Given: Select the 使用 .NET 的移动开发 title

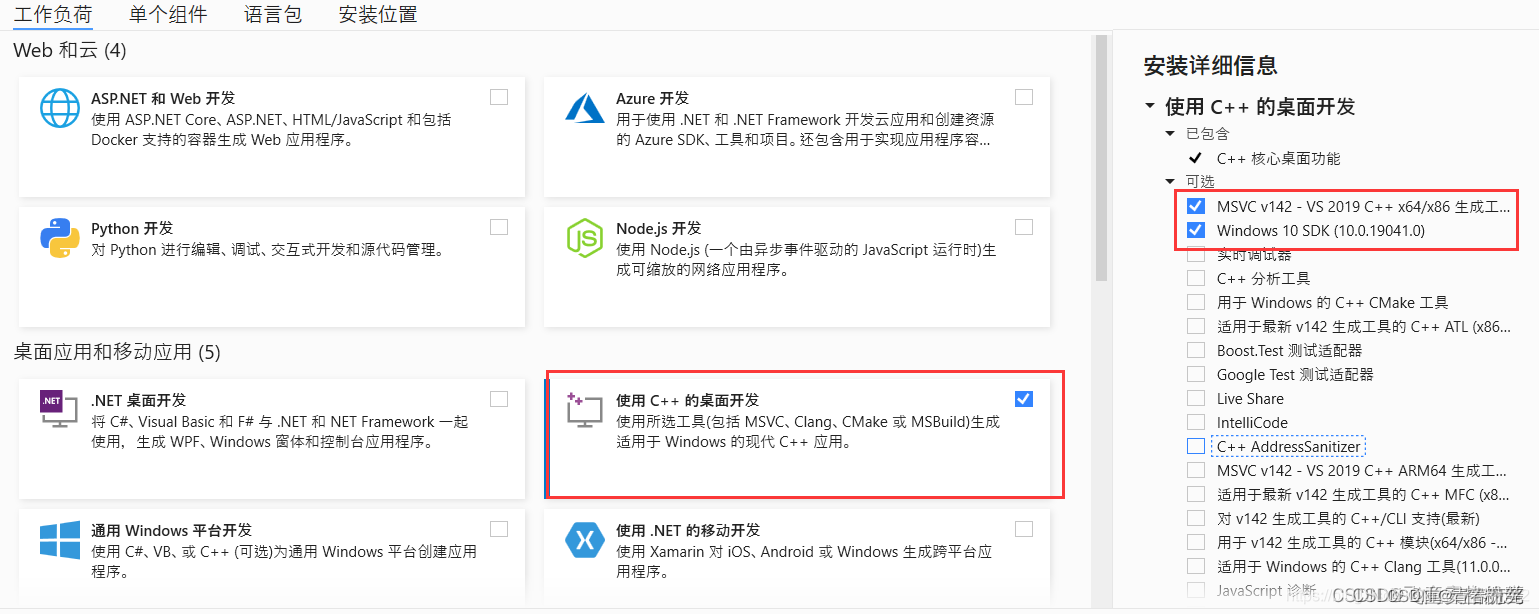Looking at the screenshot, I should 688,530.
